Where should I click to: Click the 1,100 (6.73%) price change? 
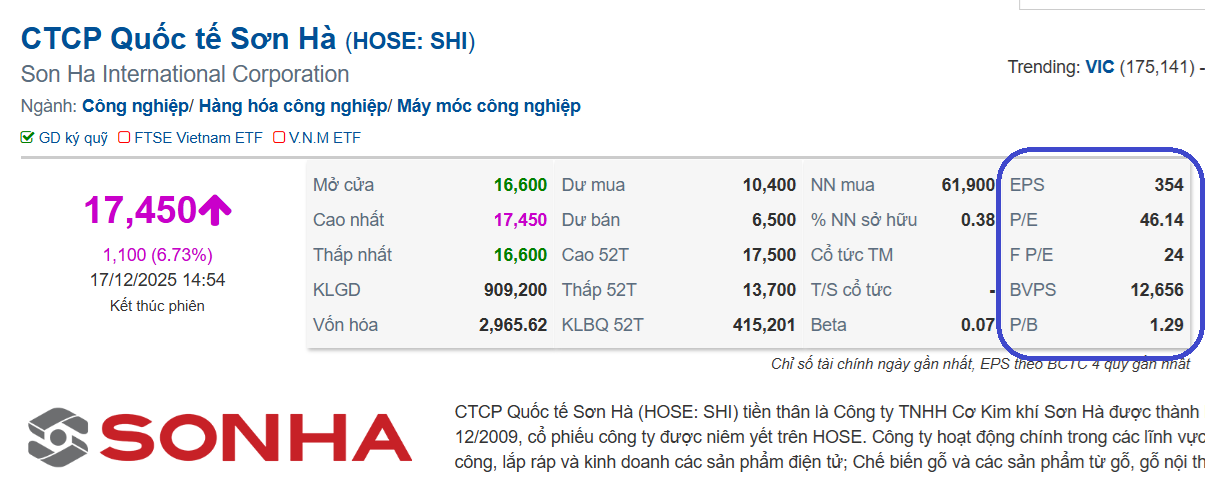click(x=157, y=254)
